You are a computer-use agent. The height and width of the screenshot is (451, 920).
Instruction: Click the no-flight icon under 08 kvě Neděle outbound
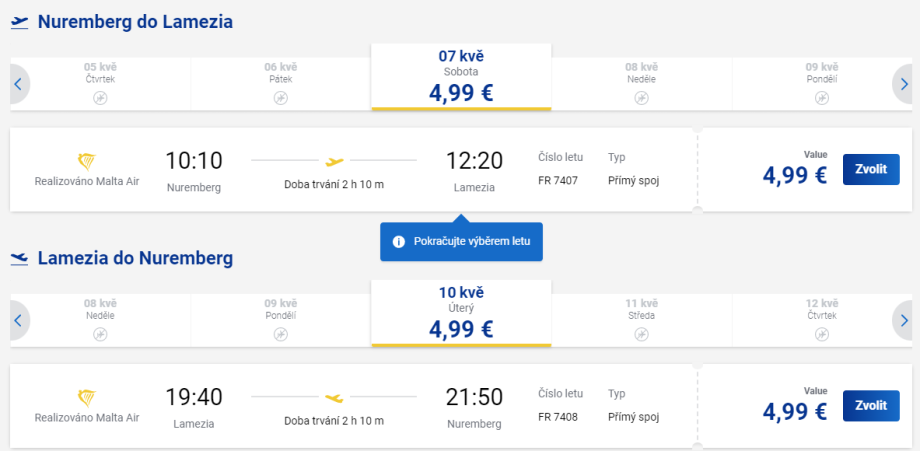tap(641, 98)
